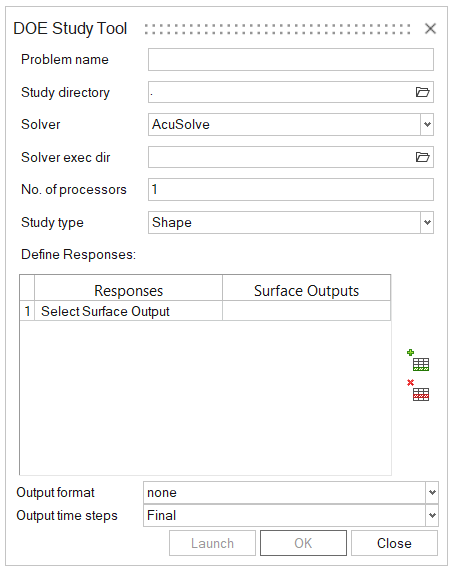Click into the Problem name field
The width and height of the screenshot is (452, 569).
[x=291, y=60]
